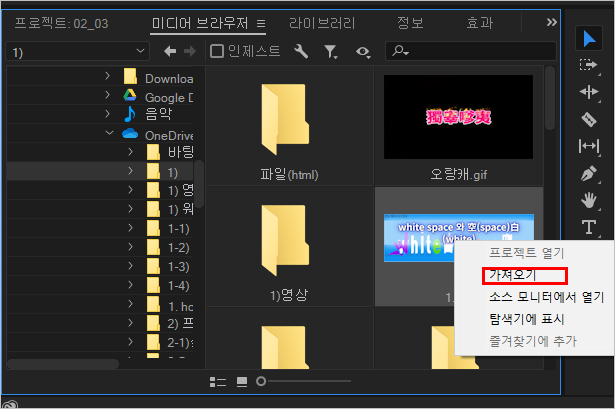Collapse the OneDrive node
This screenshot has height=409, width=615.
click(109, 133)
